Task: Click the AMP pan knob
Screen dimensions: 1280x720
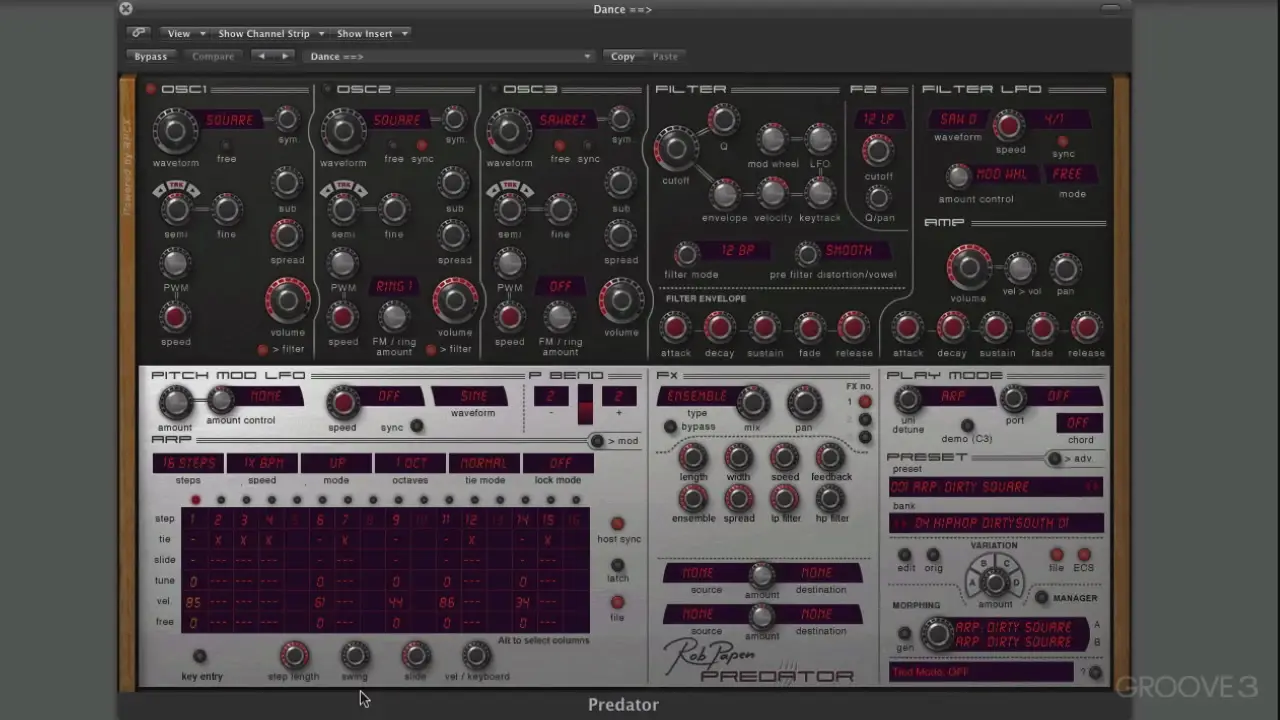Action: click(x=1066, y=268)
